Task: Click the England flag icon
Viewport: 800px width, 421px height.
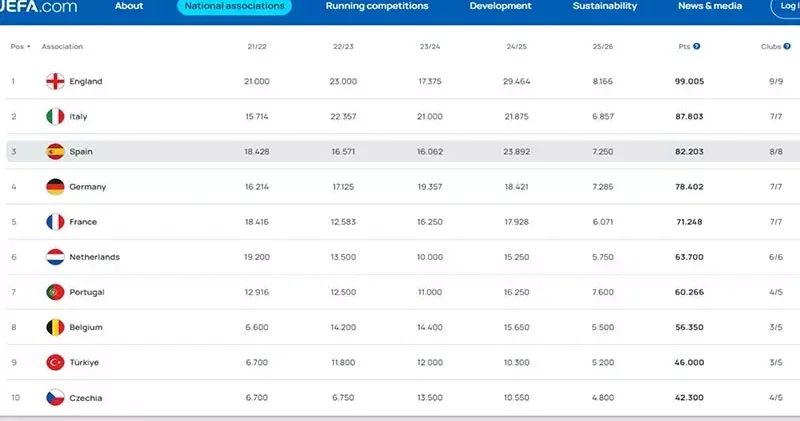Action: [x=56, y=82]
